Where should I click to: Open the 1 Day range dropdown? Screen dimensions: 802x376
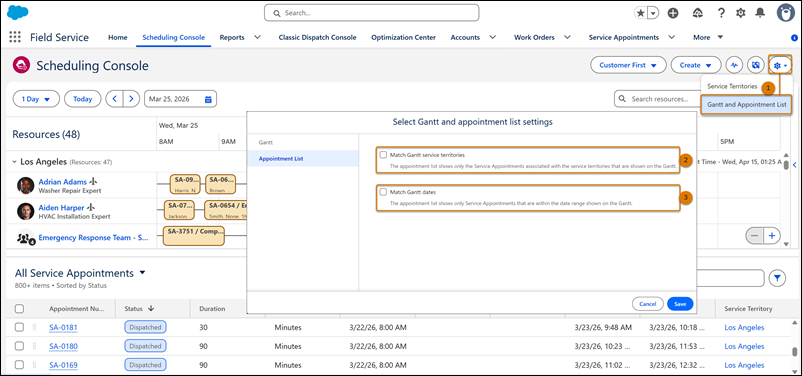point(36,99)
